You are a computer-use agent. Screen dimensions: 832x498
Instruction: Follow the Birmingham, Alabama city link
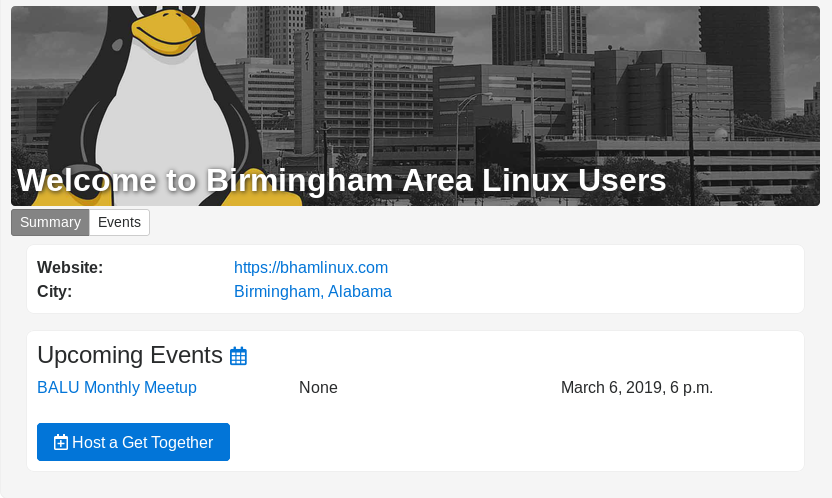(313, 291)
